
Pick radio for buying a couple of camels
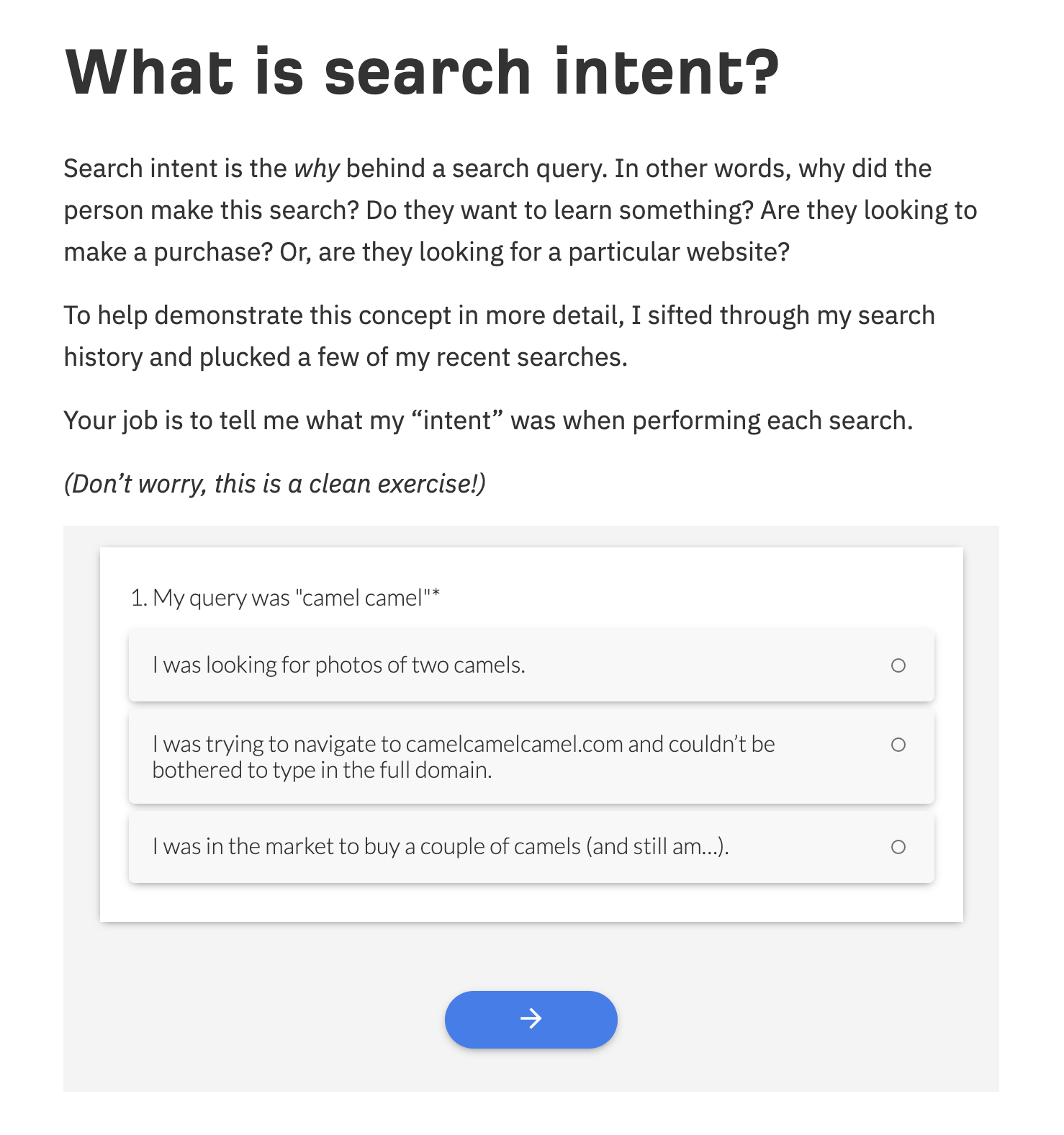pos(898,847)
